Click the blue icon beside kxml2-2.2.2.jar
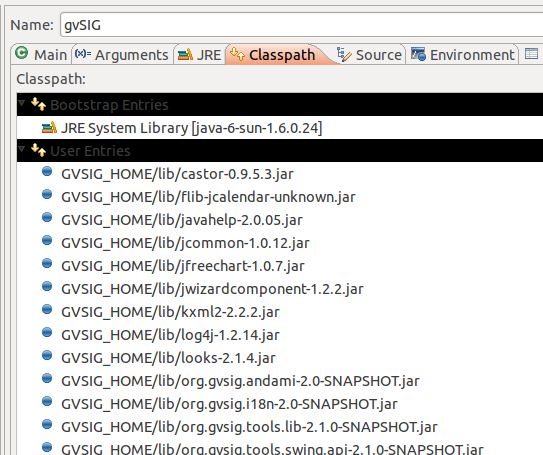 click(47, 309)
